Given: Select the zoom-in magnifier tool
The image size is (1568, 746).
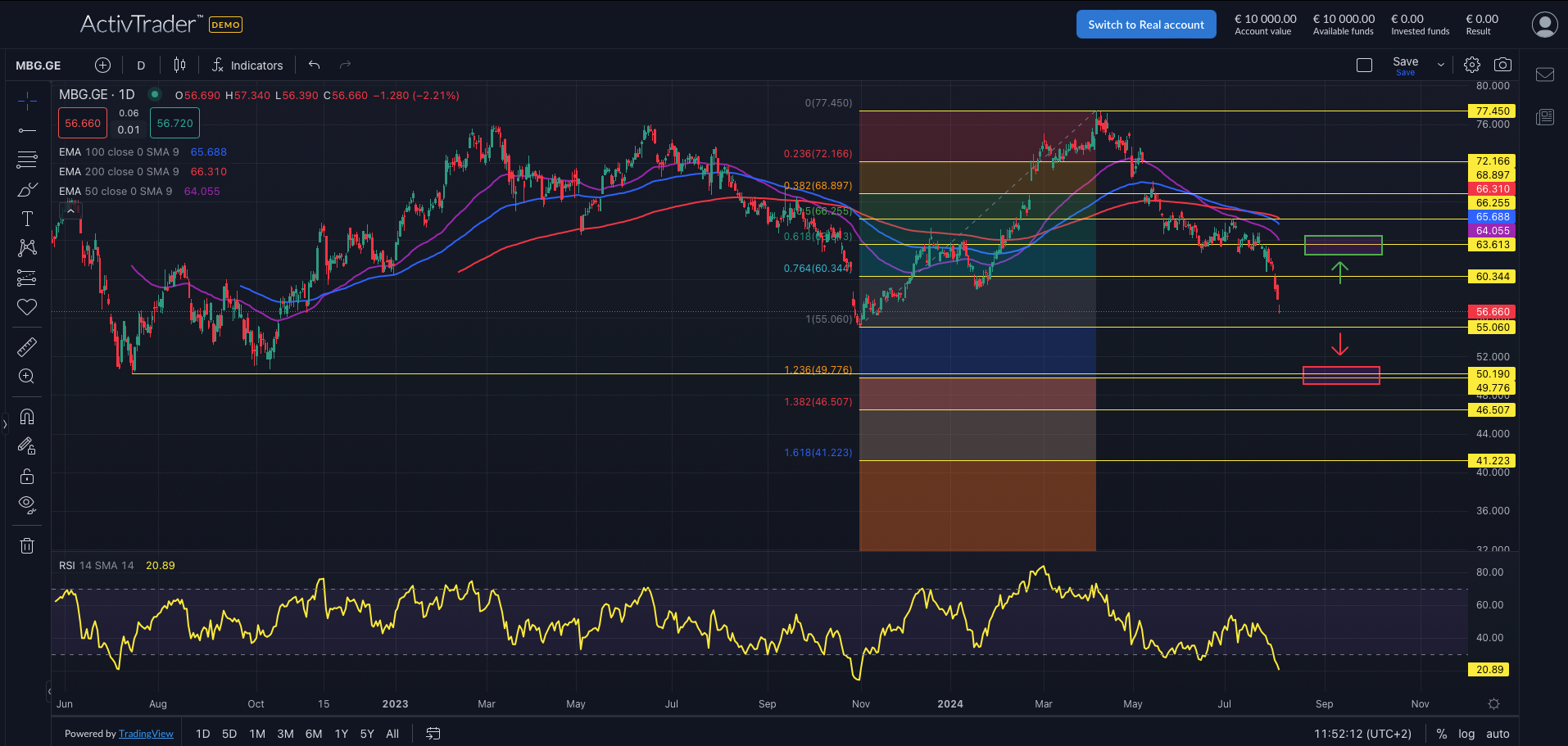Looking at the screenshot, I should (x=27, y=377).
